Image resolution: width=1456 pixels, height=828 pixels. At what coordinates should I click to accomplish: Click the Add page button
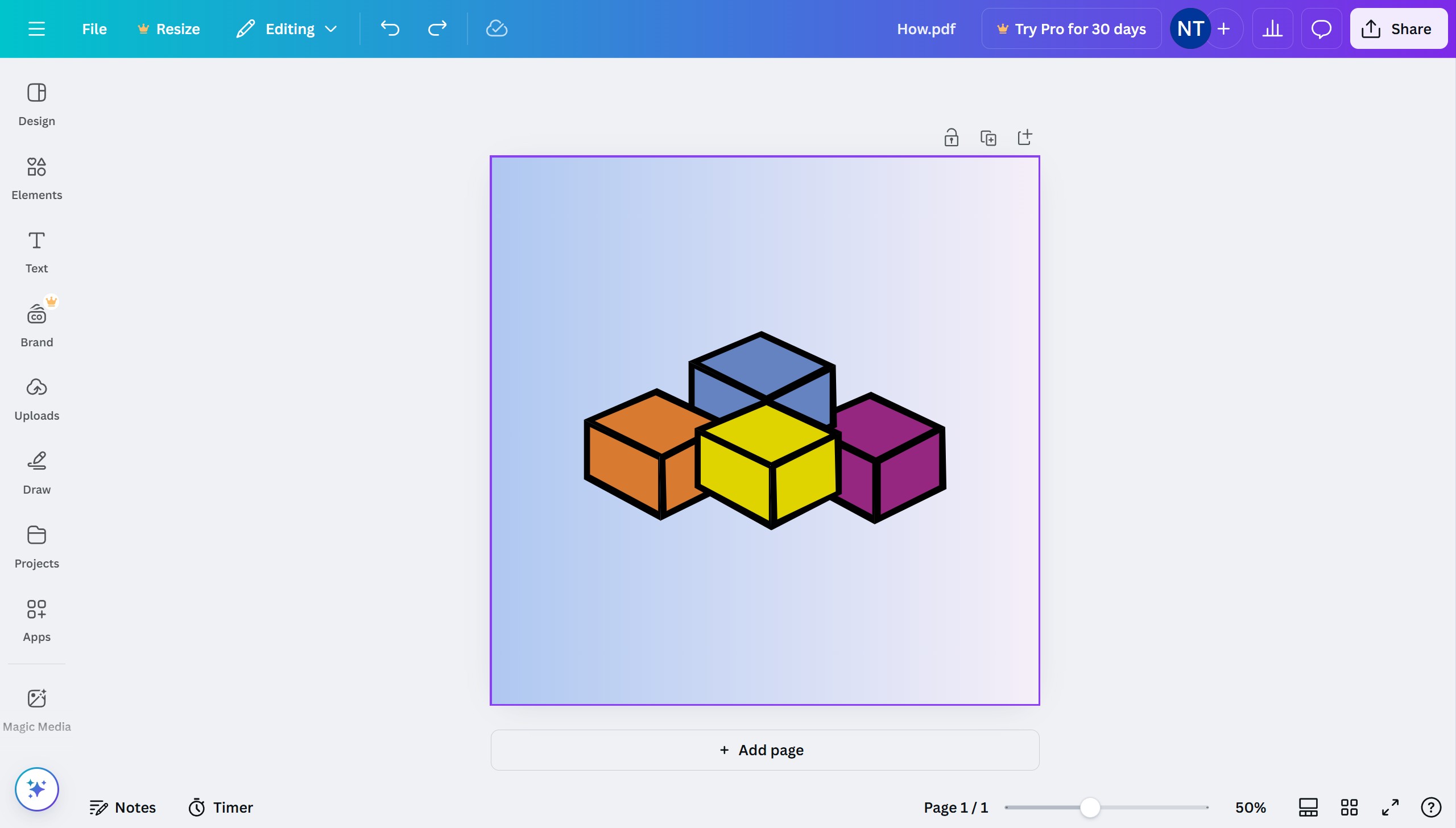click(x=764, y=750)
